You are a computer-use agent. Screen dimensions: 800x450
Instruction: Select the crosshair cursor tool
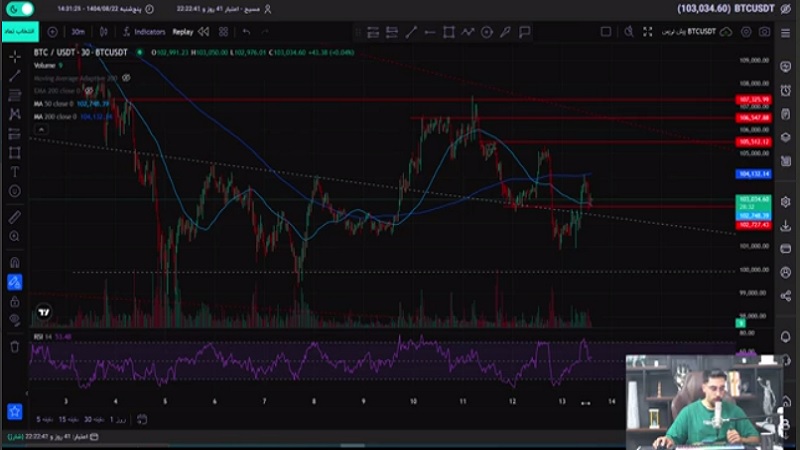[x=15, y=57]
